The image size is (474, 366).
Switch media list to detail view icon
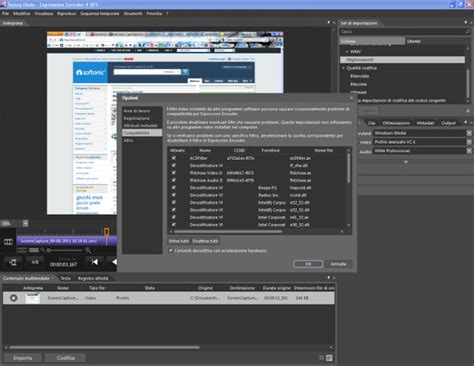329,358
